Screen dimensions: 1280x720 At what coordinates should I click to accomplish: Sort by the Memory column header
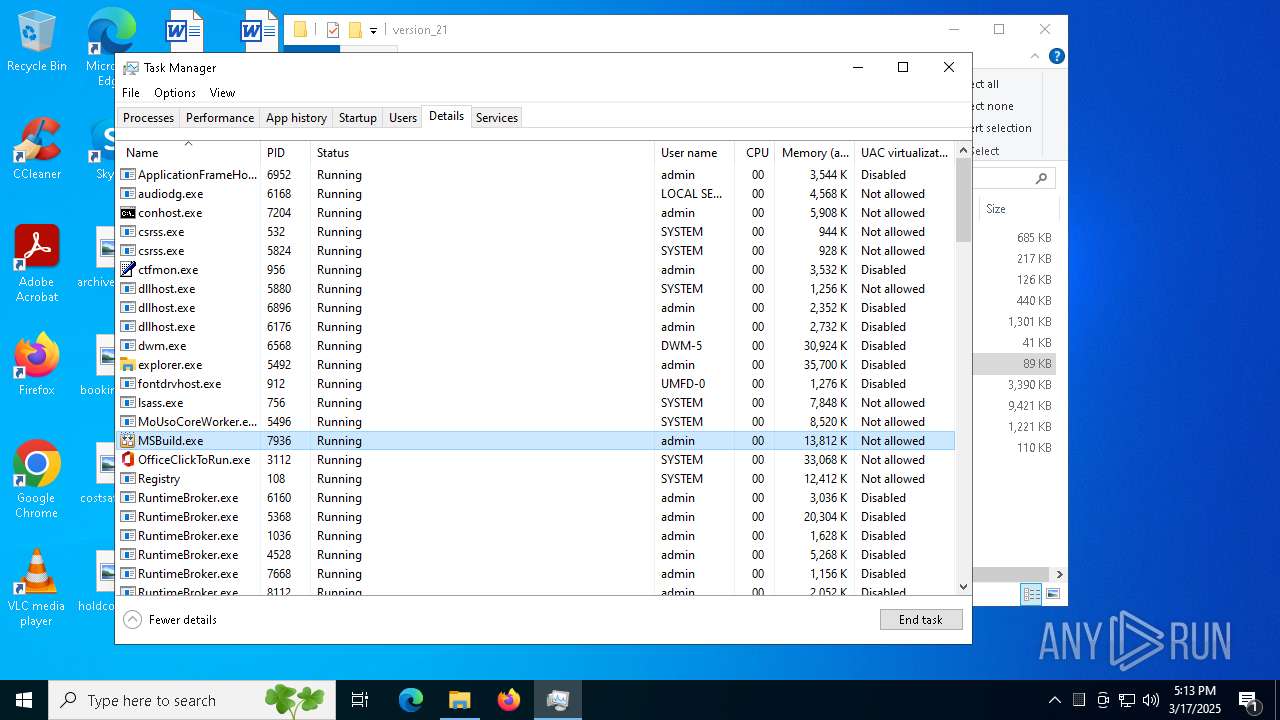(x=814, y=153)
